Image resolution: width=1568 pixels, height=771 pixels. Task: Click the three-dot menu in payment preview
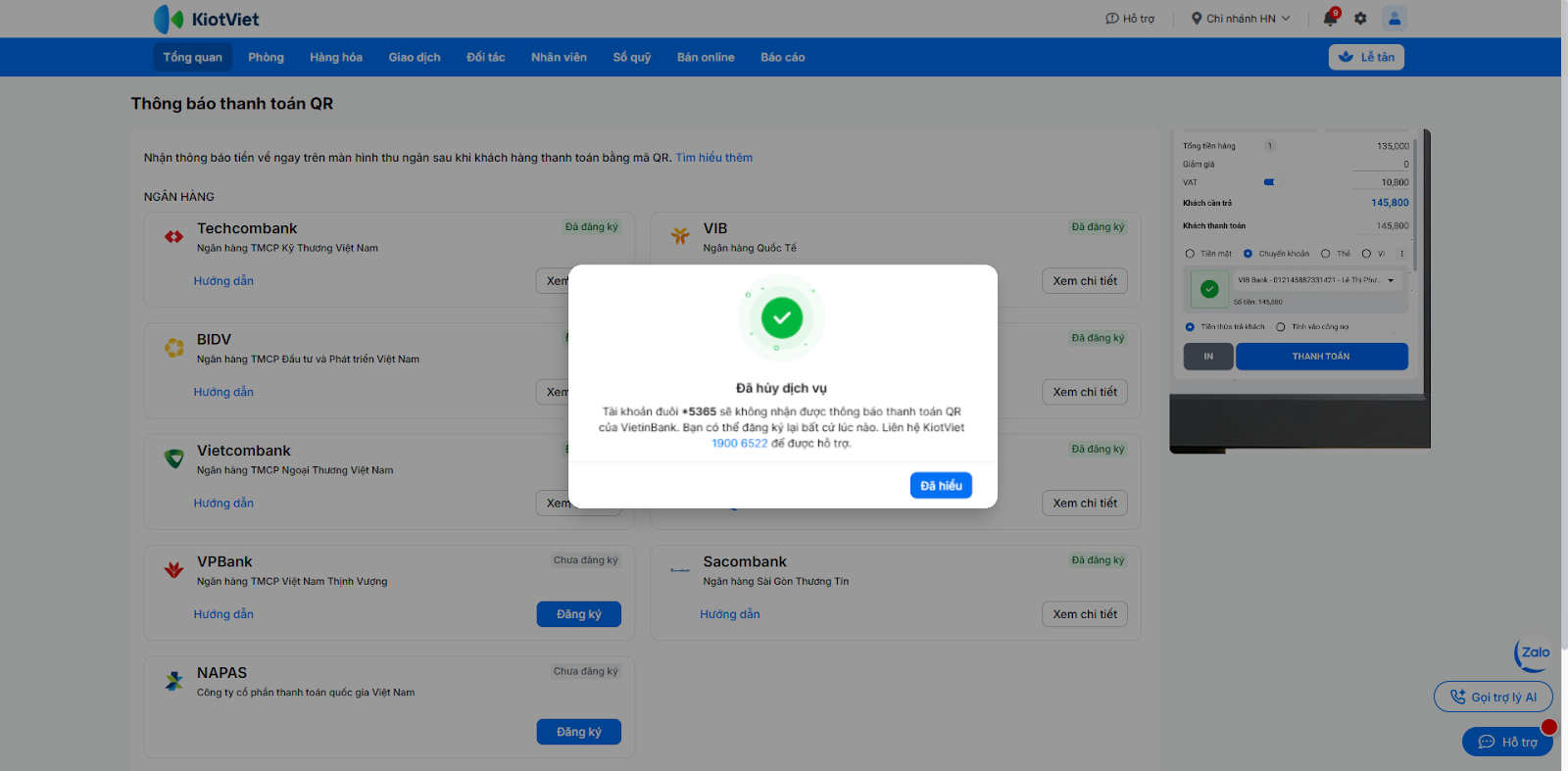point(1401,254)
